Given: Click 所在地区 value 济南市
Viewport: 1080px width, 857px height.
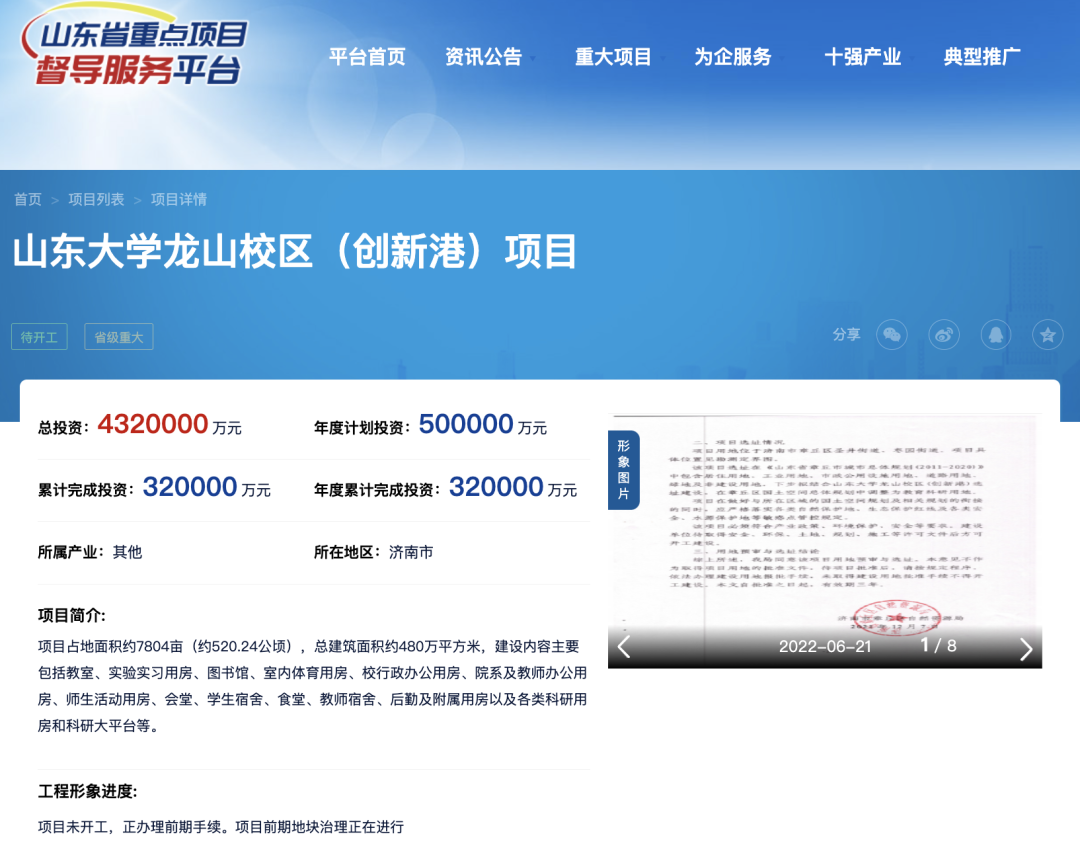Looking at the screenshot, I should tap(411, 552).
